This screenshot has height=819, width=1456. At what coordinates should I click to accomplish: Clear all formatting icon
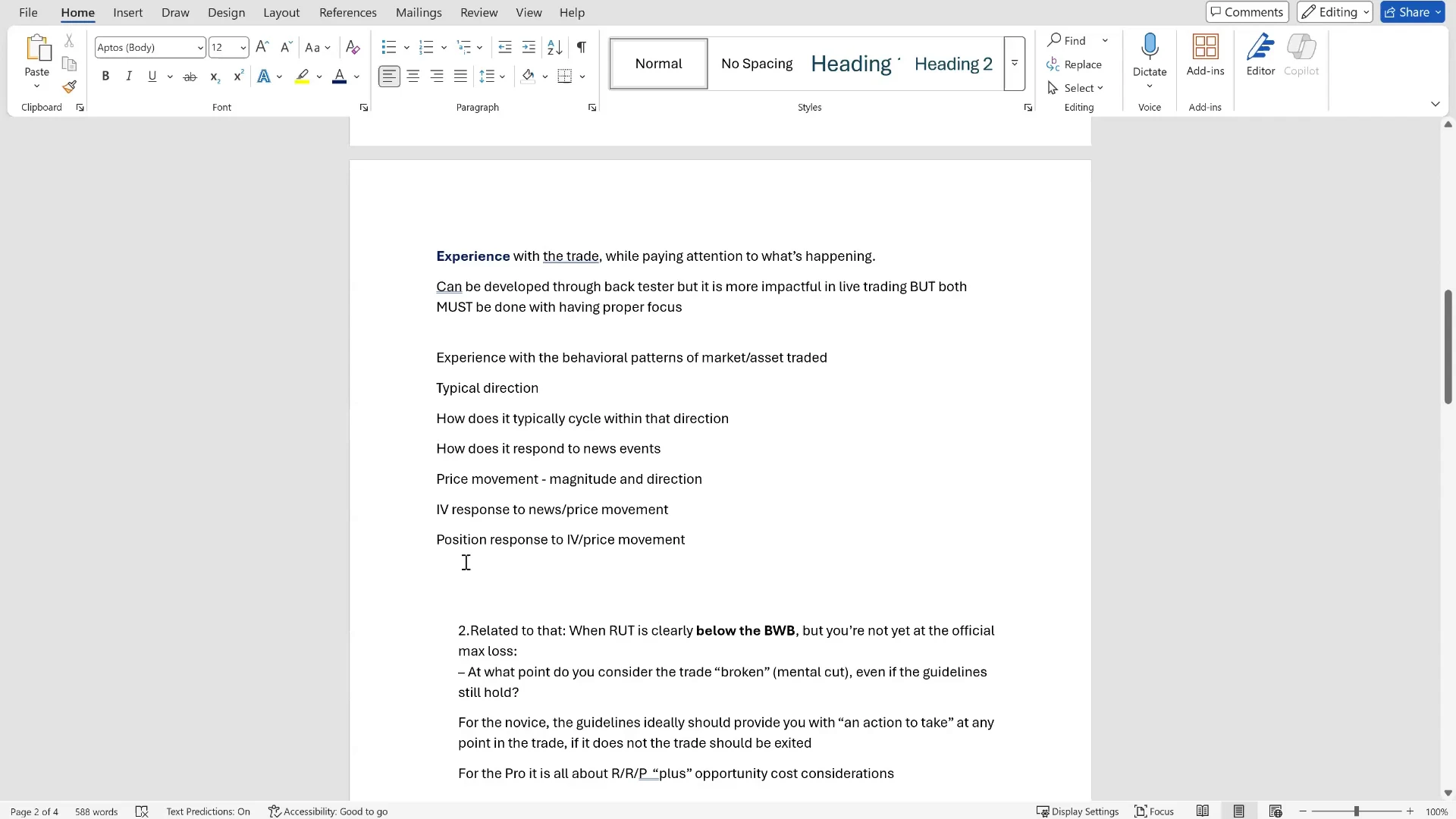coord(353,47)
